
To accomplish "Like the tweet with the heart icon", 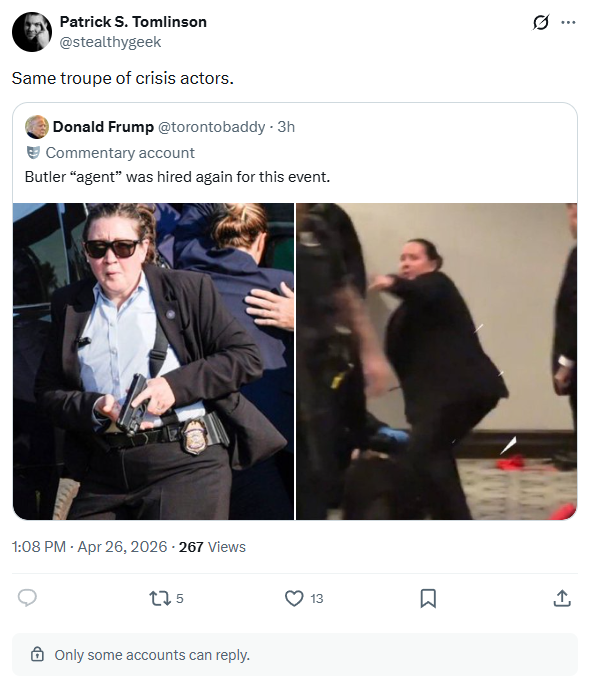I will (294, 598).
